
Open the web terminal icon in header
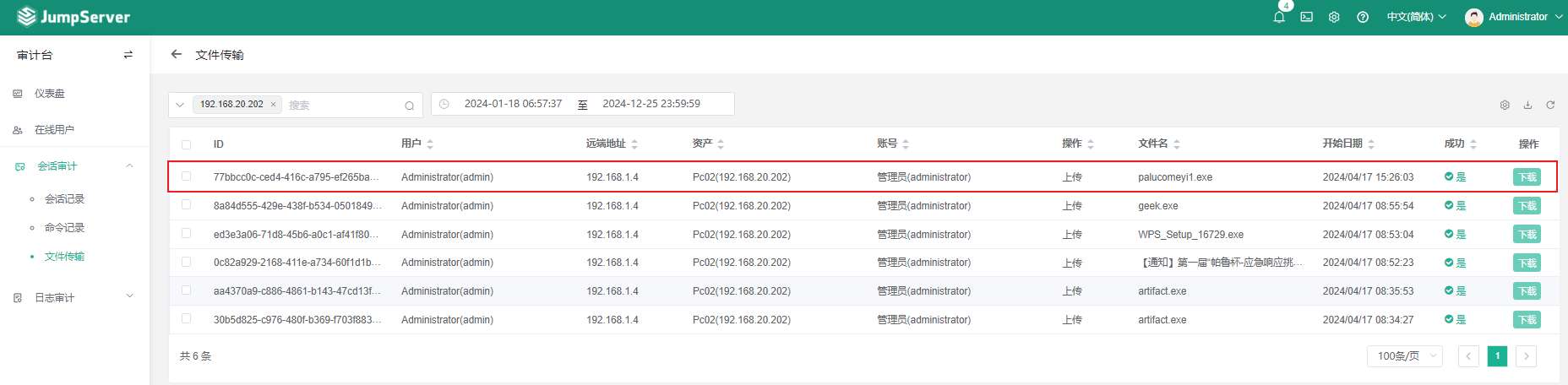tap(1306, 17)
